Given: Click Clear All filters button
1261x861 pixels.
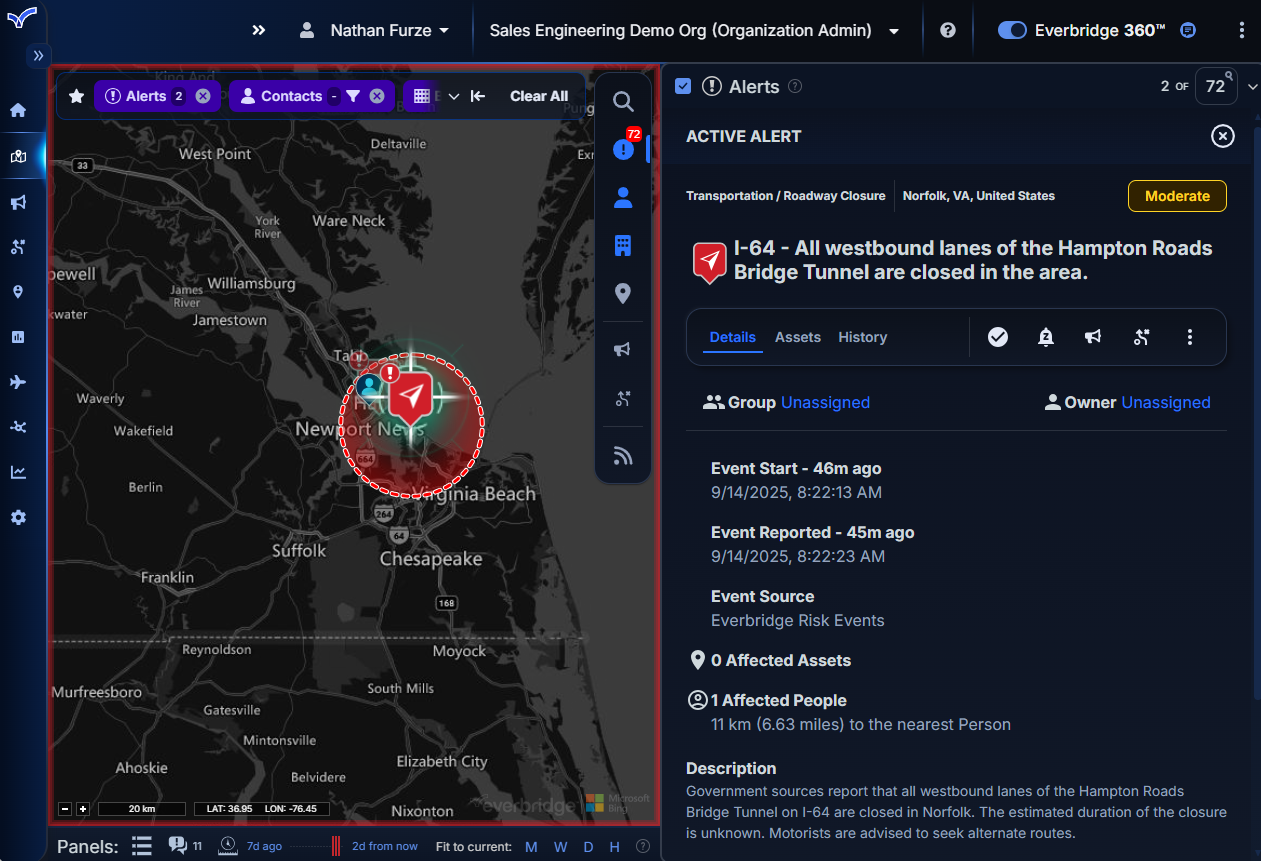Looking at the screenshot, I should 538,96.
